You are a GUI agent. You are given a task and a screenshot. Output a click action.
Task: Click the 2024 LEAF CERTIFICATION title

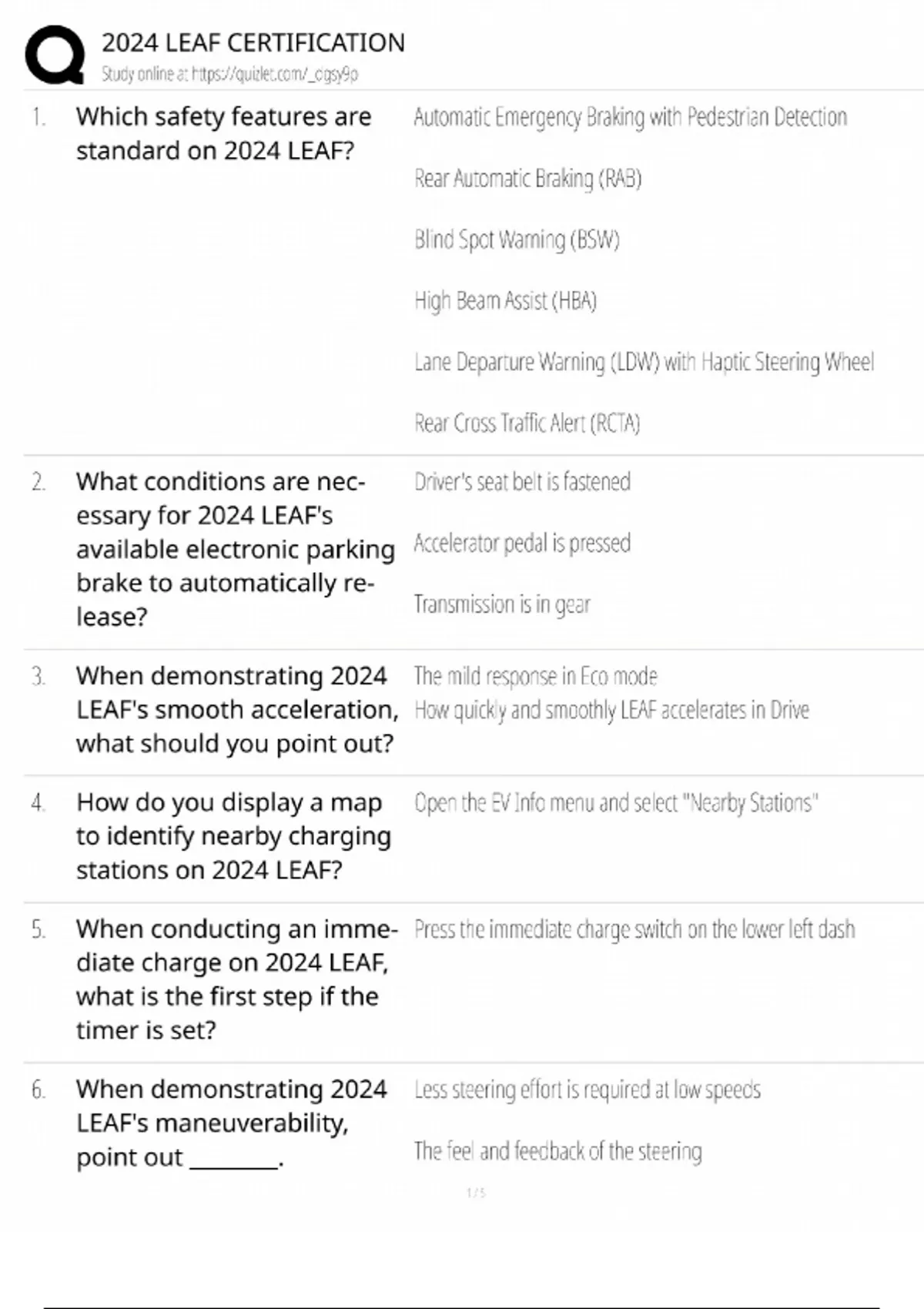pos(253,42)
